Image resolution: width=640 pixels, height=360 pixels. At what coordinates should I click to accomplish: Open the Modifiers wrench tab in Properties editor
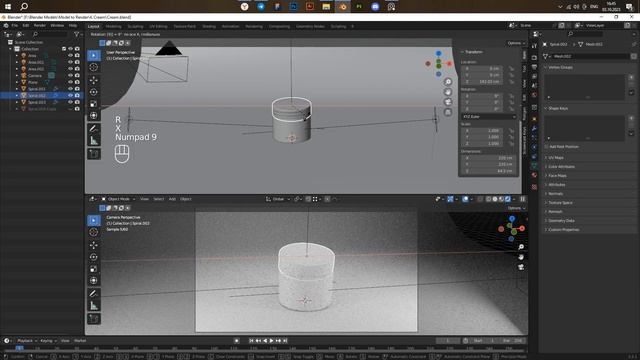click(x=534, y=128)
